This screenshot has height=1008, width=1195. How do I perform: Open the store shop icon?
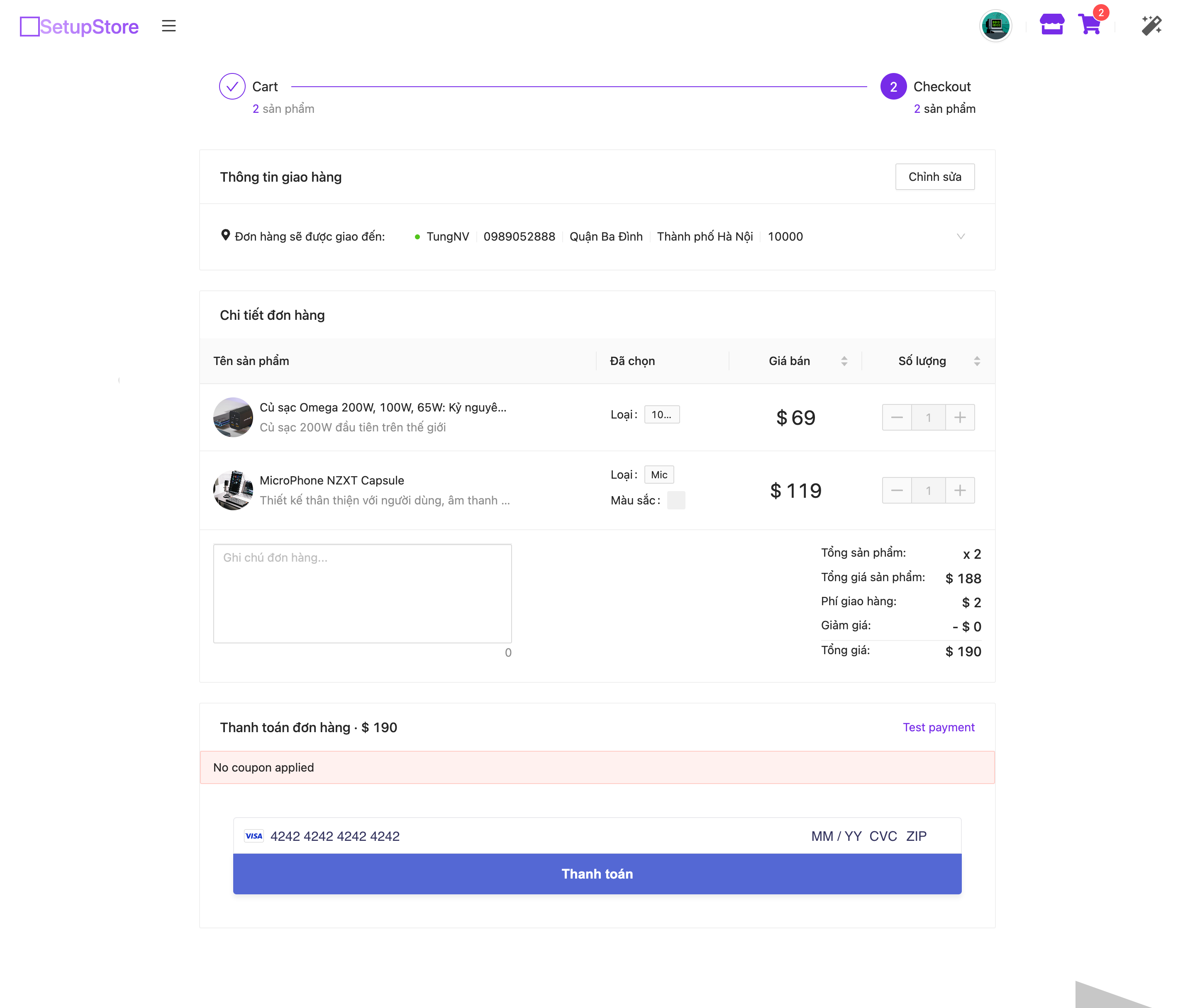coord(1051,25)
